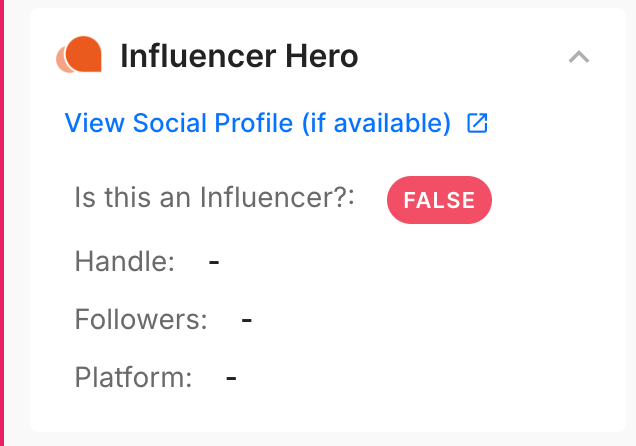This screenshot has height=446, width=636.
Task: Click the dash value beside Platform
Action: [231, 378]
